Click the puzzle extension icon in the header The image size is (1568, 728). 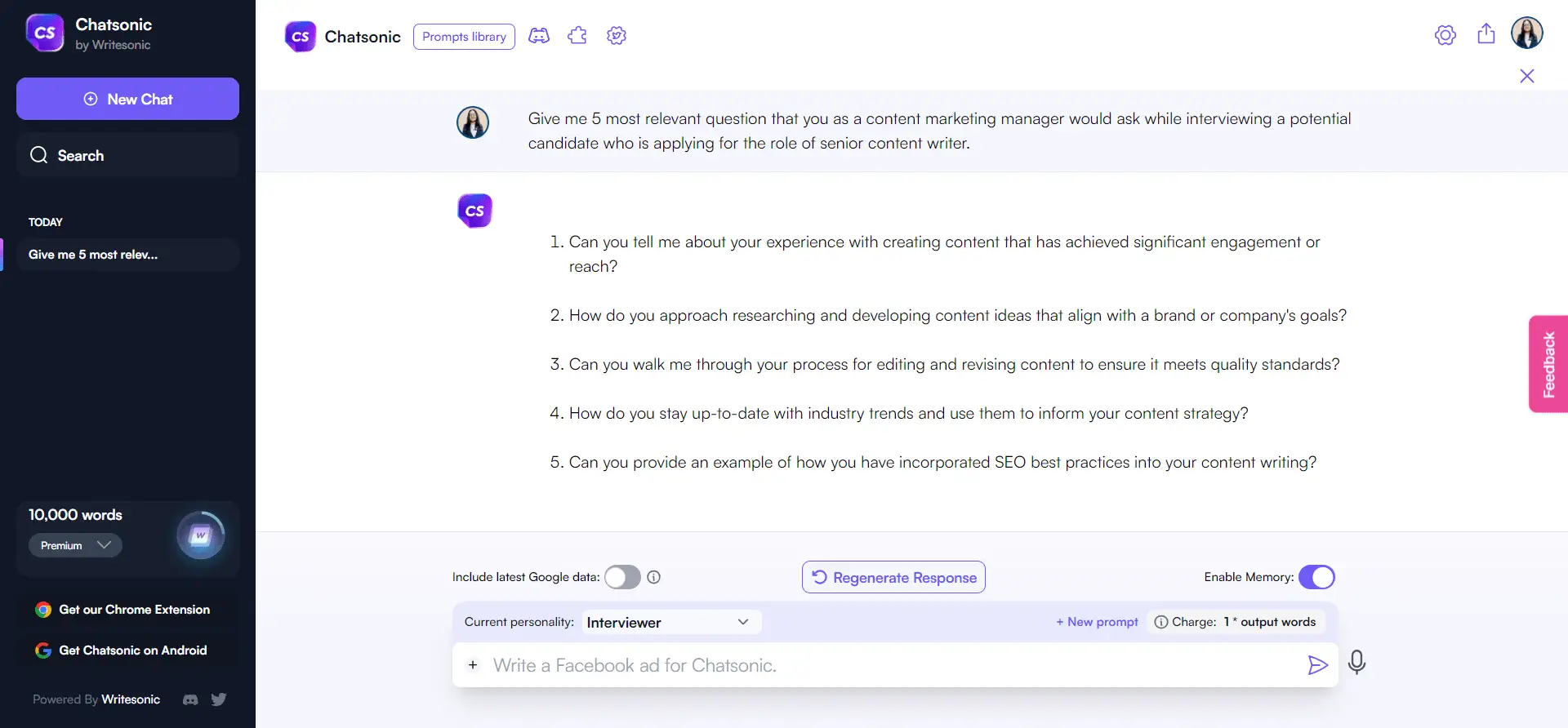[x=577, y=36]
